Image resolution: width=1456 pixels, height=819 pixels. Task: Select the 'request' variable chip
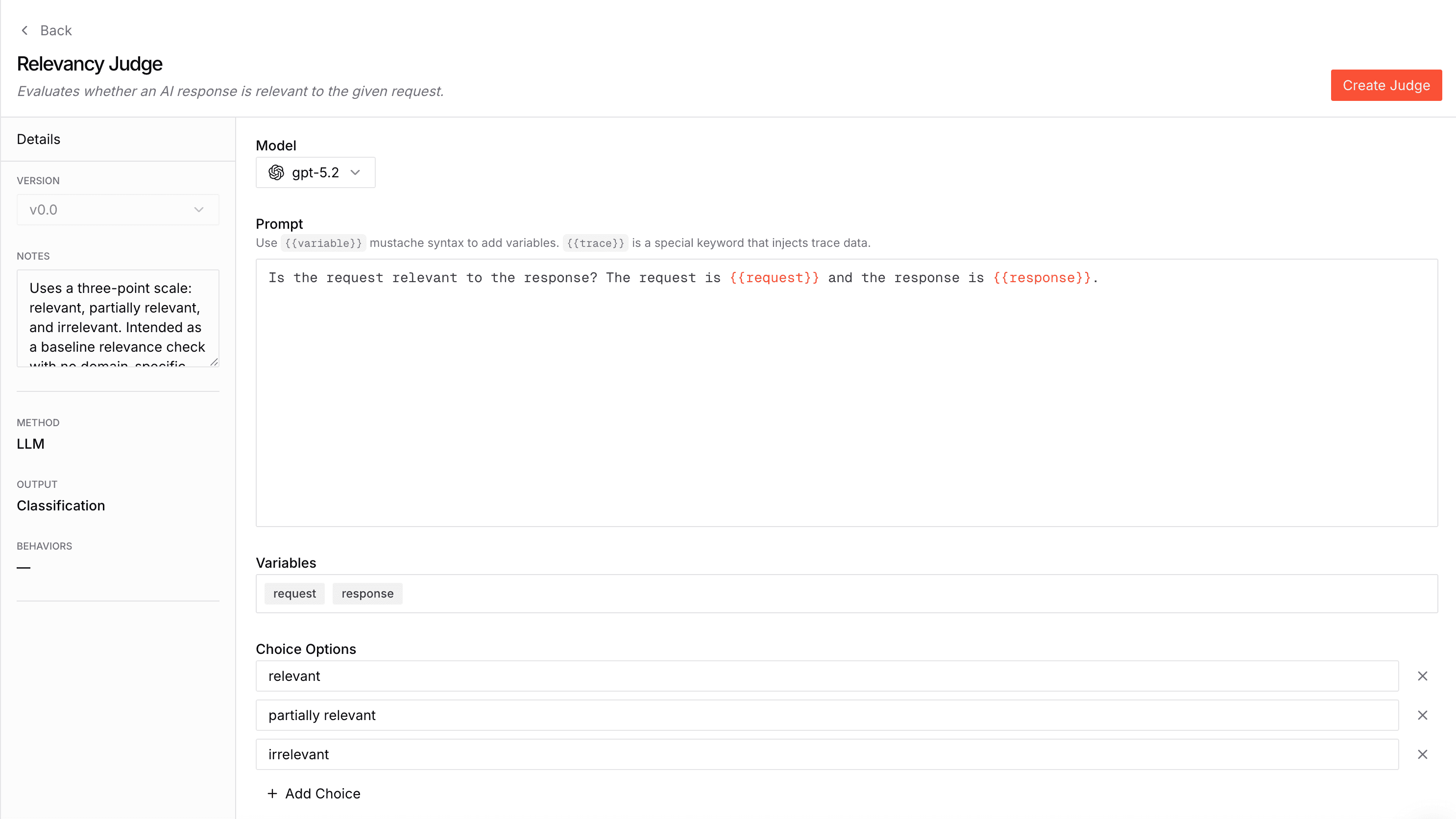click(294, 594)
